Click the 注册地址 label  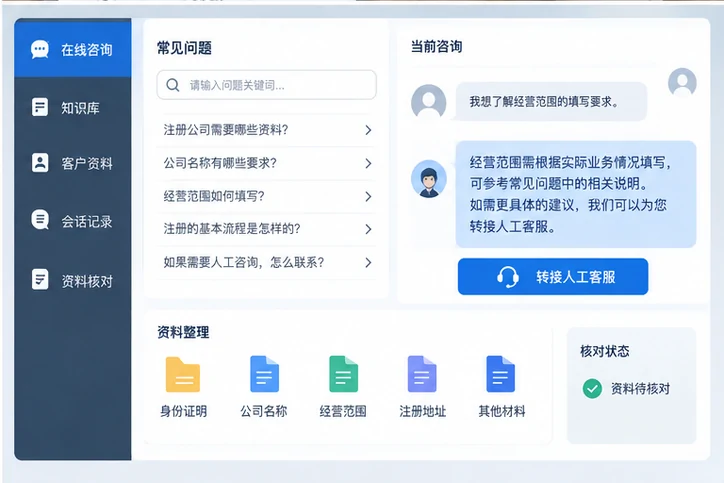coord(422,411)
